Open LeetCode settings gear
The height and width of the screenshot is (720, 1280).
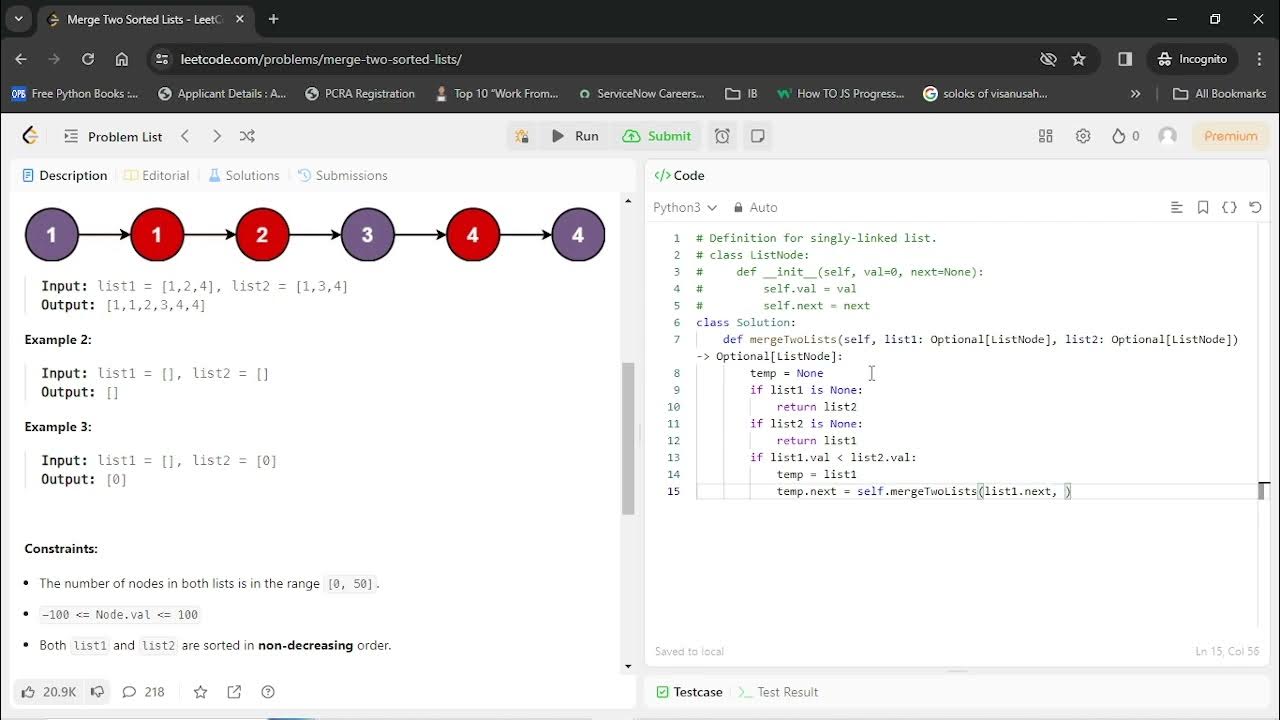[1083, 136]
